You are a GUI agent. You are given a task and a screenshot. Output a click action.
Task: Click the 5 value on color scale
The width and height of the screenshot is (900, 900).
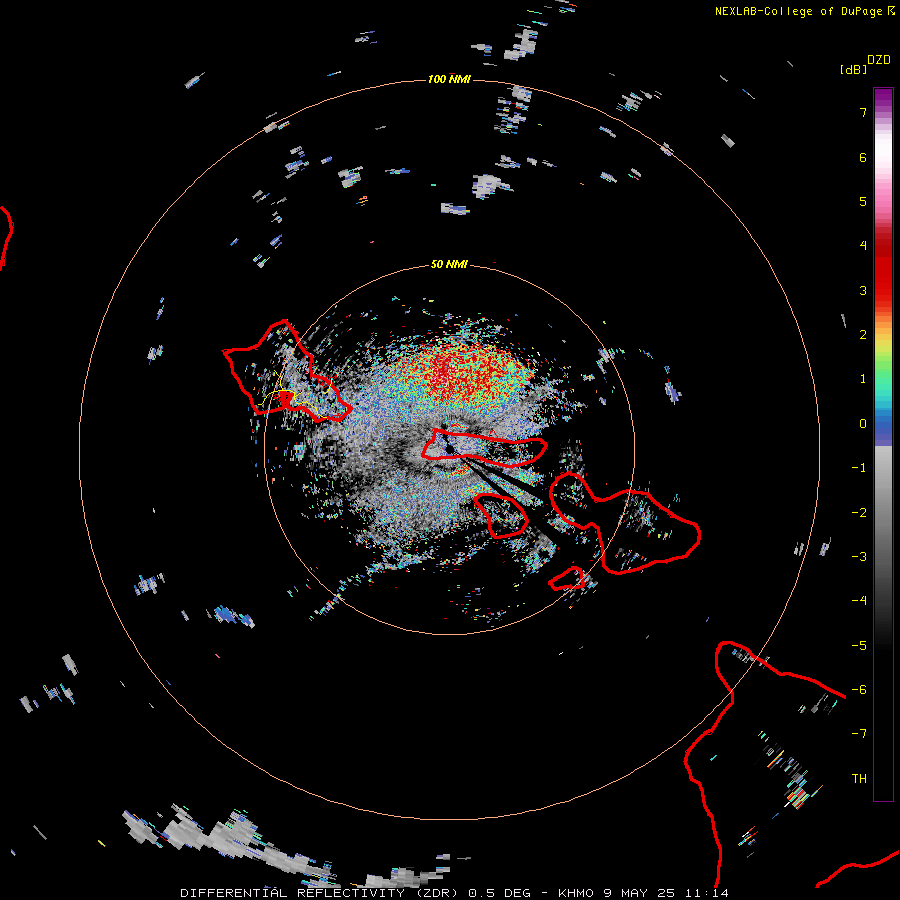(863, 201)
